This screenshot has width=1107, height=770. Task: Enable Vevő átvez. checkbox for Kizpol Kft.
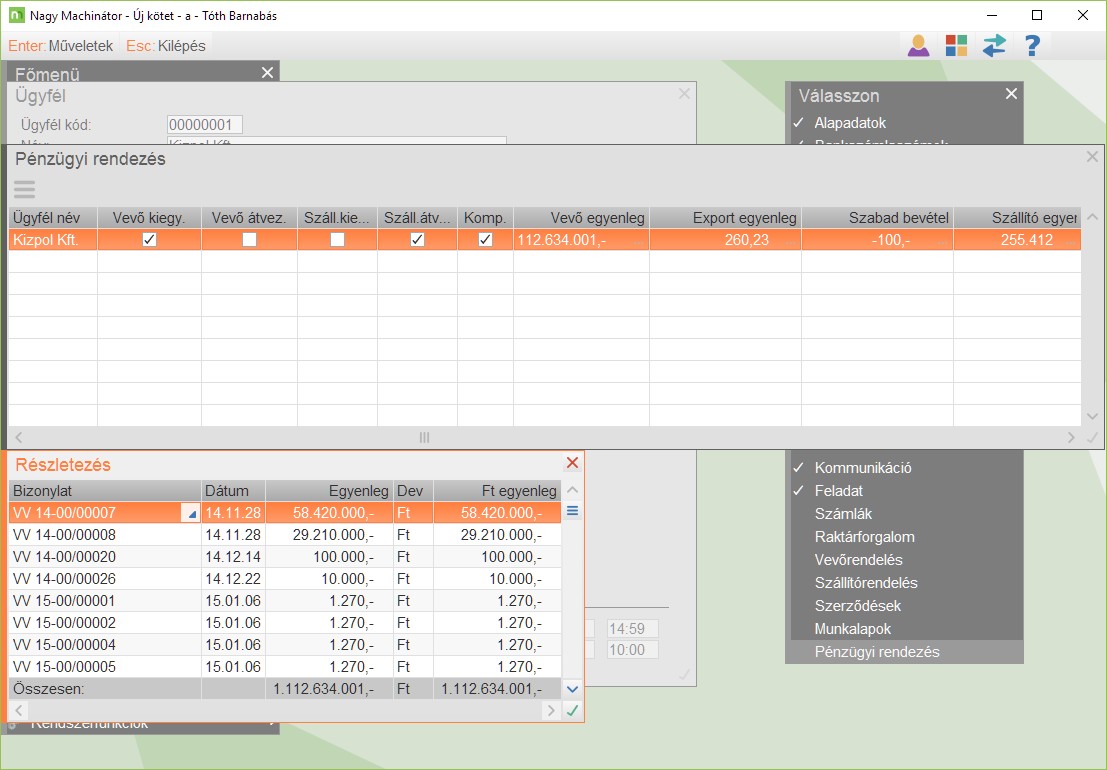(249, 240)
